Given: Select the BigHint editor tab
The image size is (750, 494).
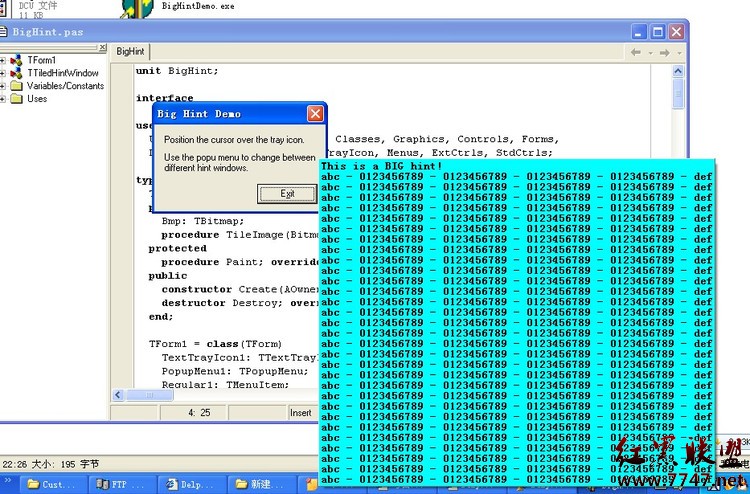Looking at the screenshot, I should 130,51.
